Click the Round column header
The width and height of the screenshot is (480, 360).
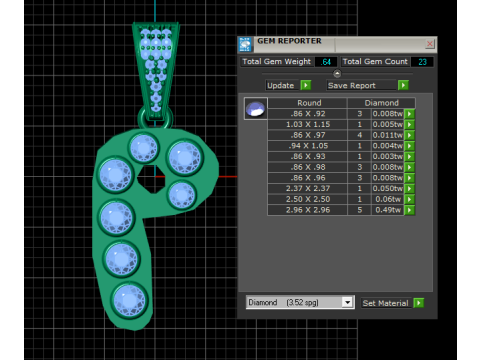[x=309, y=103]
